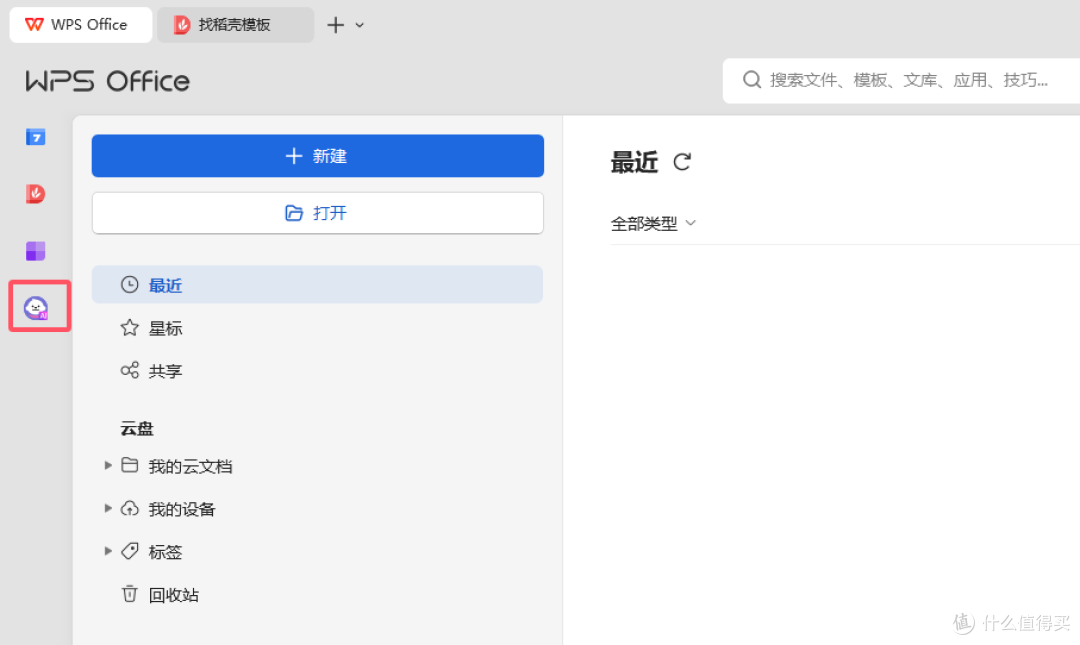The width and height of the screenshot is (1080, 645).
Task: Open 我的云文档 folder
Action: click(x=190, y=467)
